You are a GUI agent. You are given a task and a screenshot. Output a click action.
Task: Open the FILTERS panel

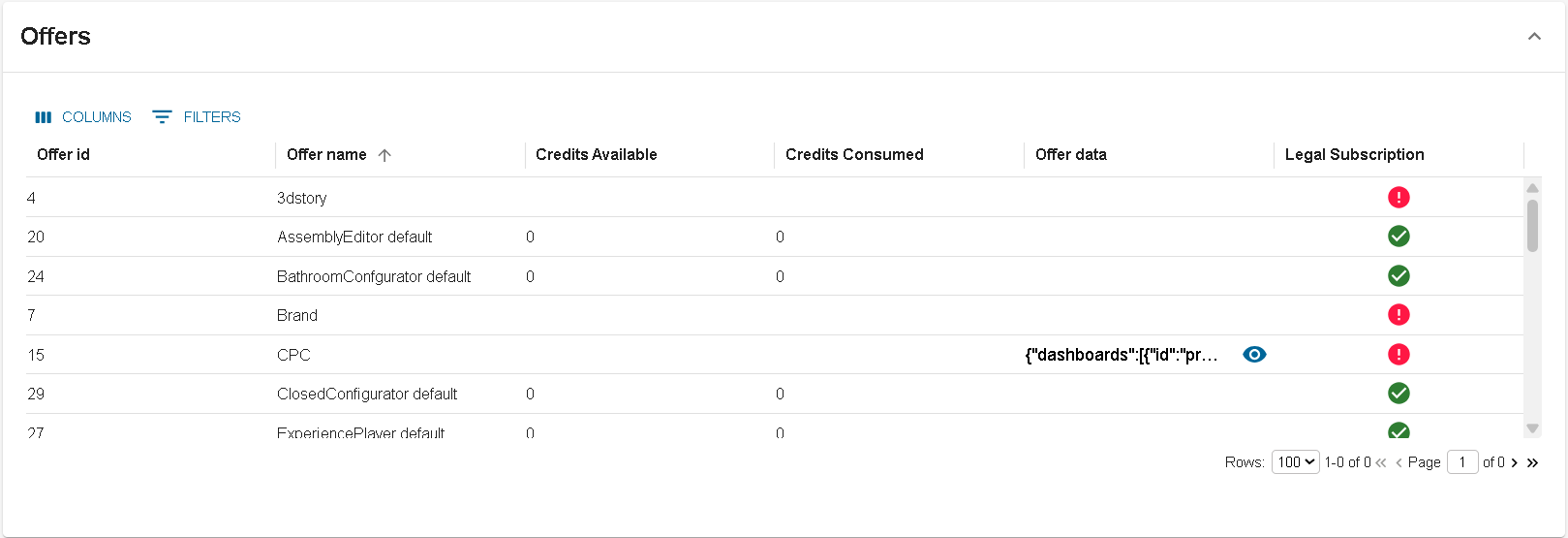pyautogui.click(x=197, y=117)
